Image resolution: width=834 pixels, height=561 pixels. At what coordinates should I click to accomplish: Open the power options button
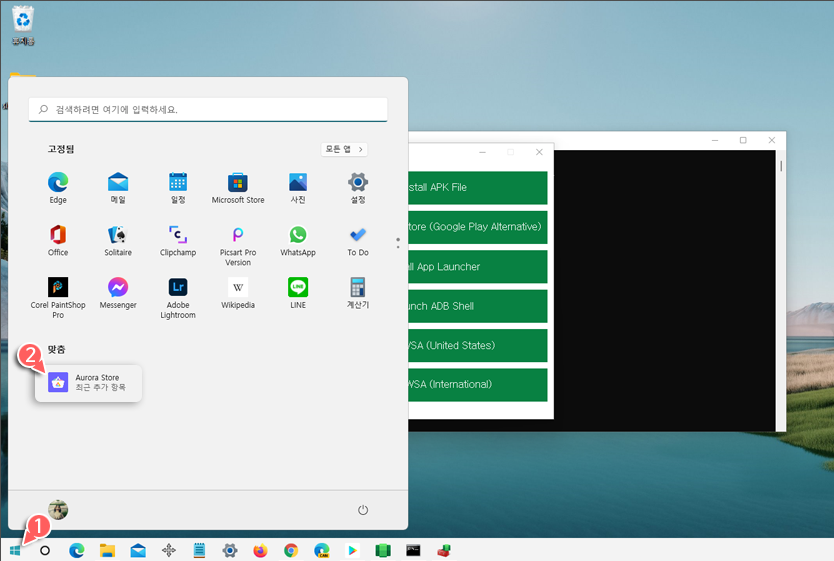[363, 510]
